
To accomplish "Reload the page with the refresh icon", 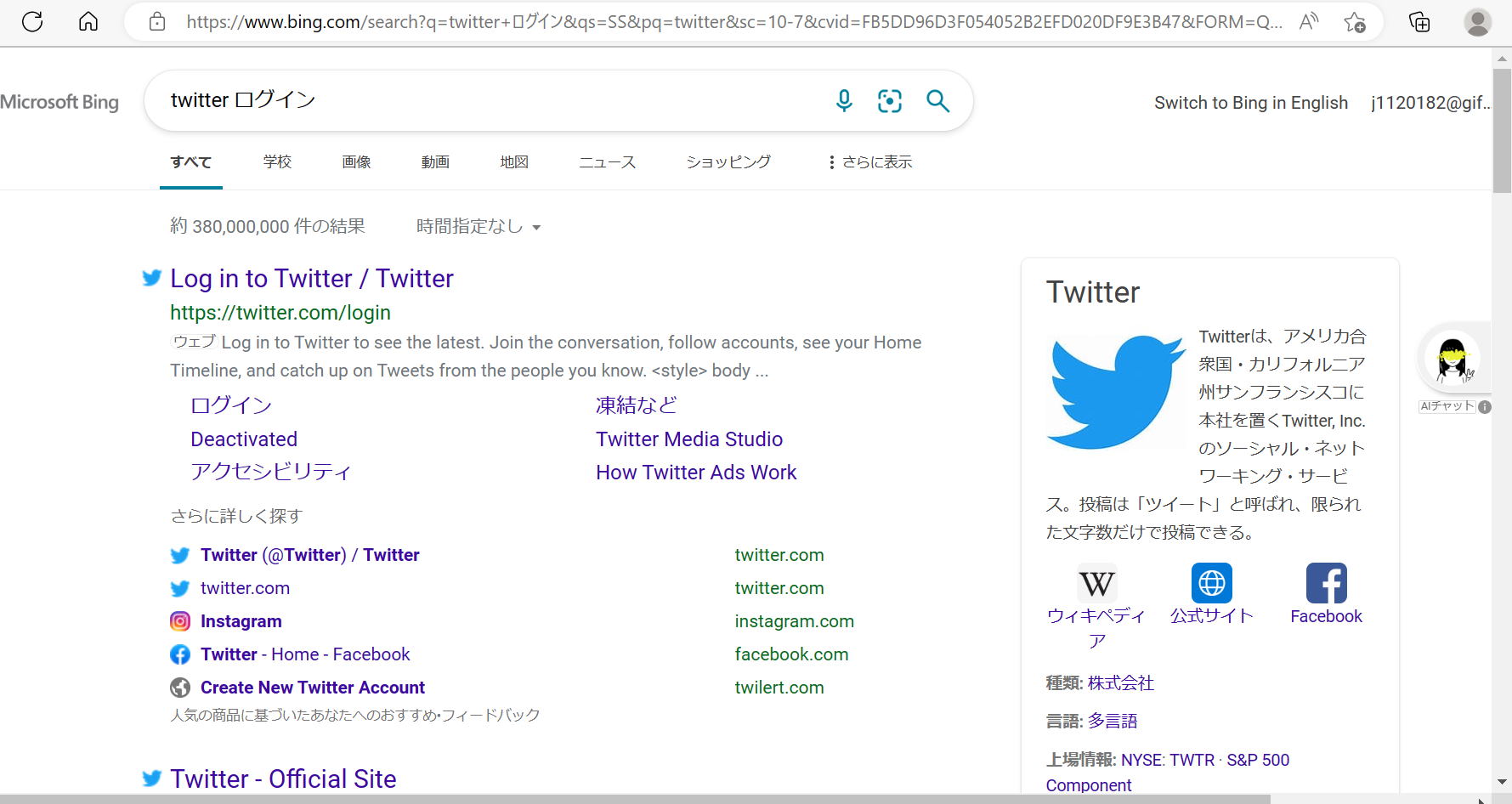I will coord(32,22).
